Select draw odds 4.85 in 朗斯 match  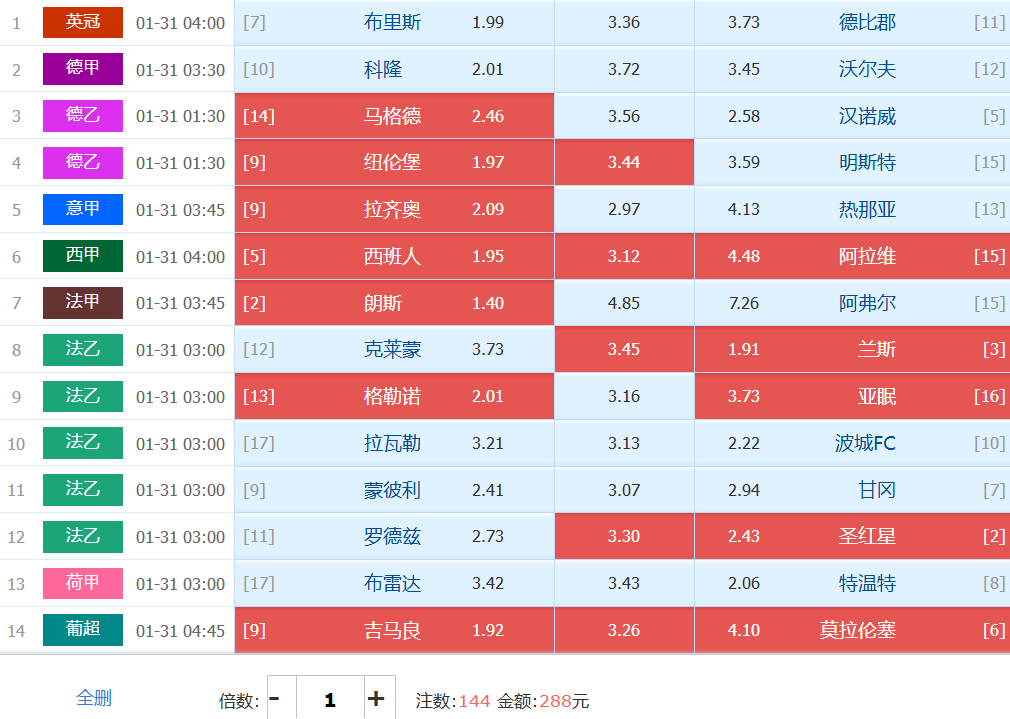[623, 302]
